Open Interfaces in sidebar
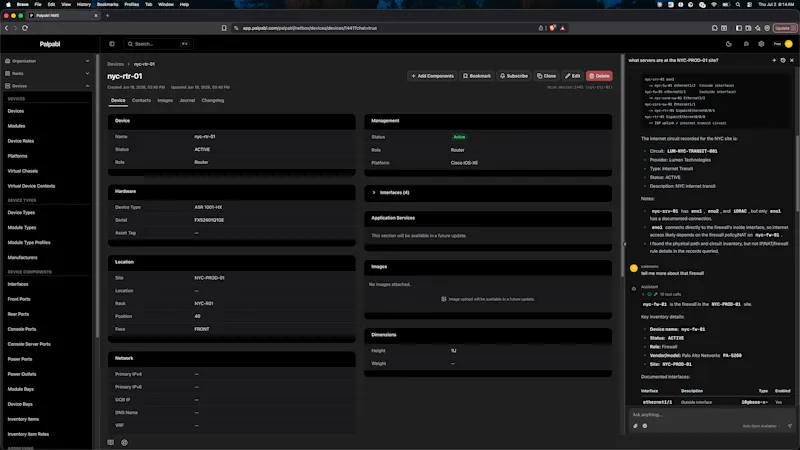The height and width of the screenshot is (450, 800). pos(18,284)
